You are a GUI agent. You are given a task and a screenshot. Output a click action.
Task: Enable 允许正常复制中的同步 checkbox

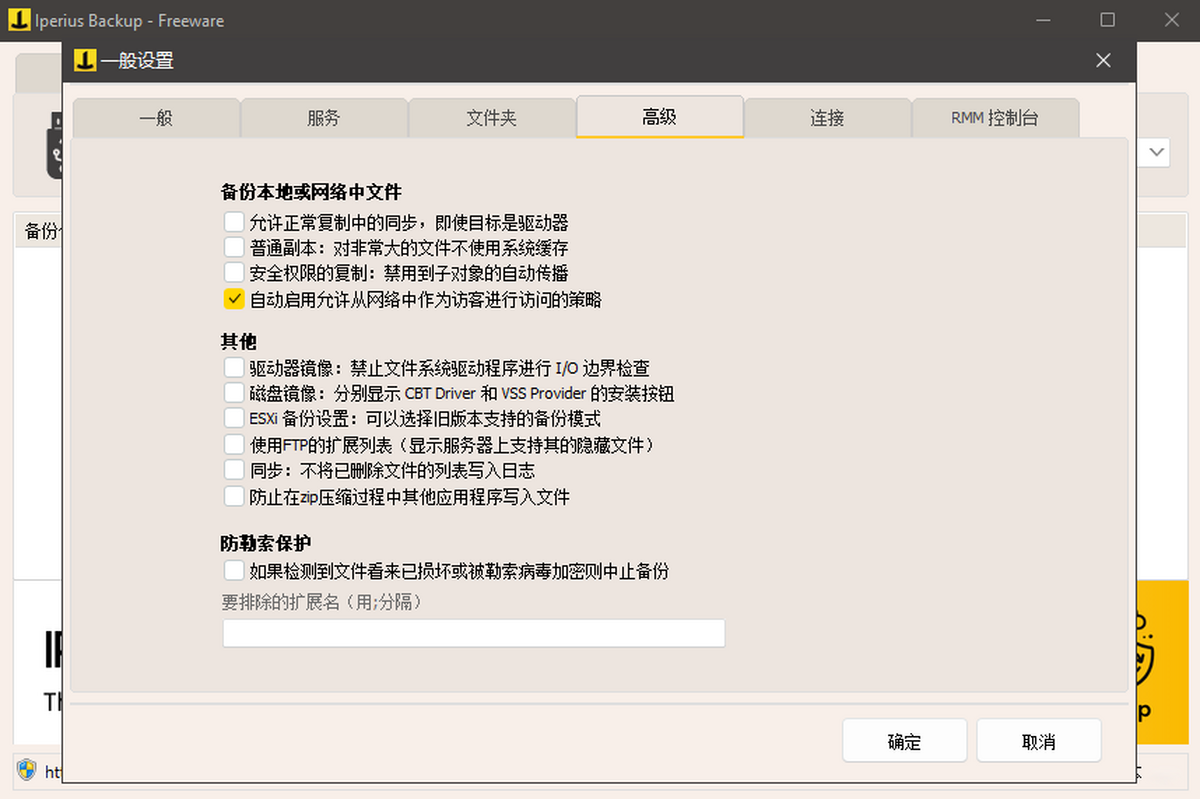[x=234, y=222]
